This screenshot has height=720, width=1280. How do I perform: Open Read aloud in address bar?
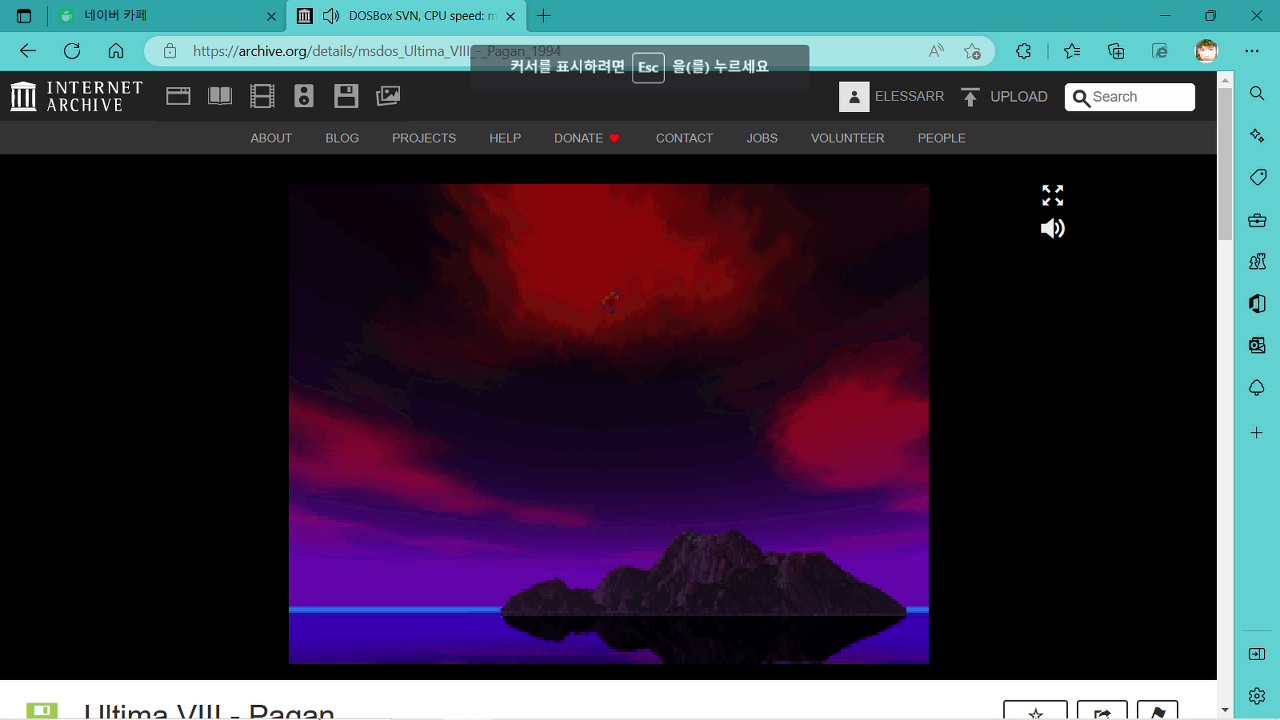936,51
